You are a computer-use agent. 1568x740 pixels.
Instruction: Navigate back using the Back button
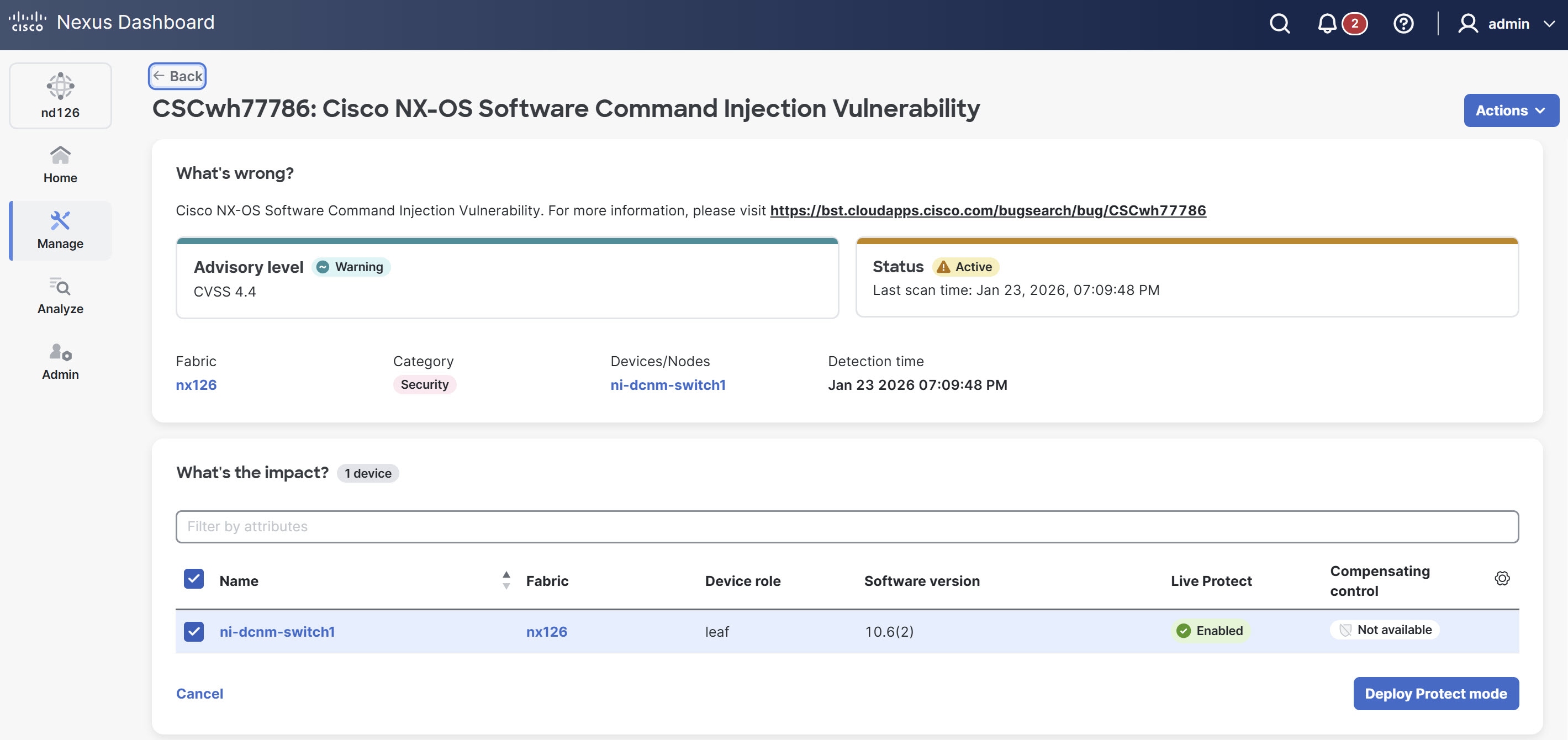[x=177, y=76]
